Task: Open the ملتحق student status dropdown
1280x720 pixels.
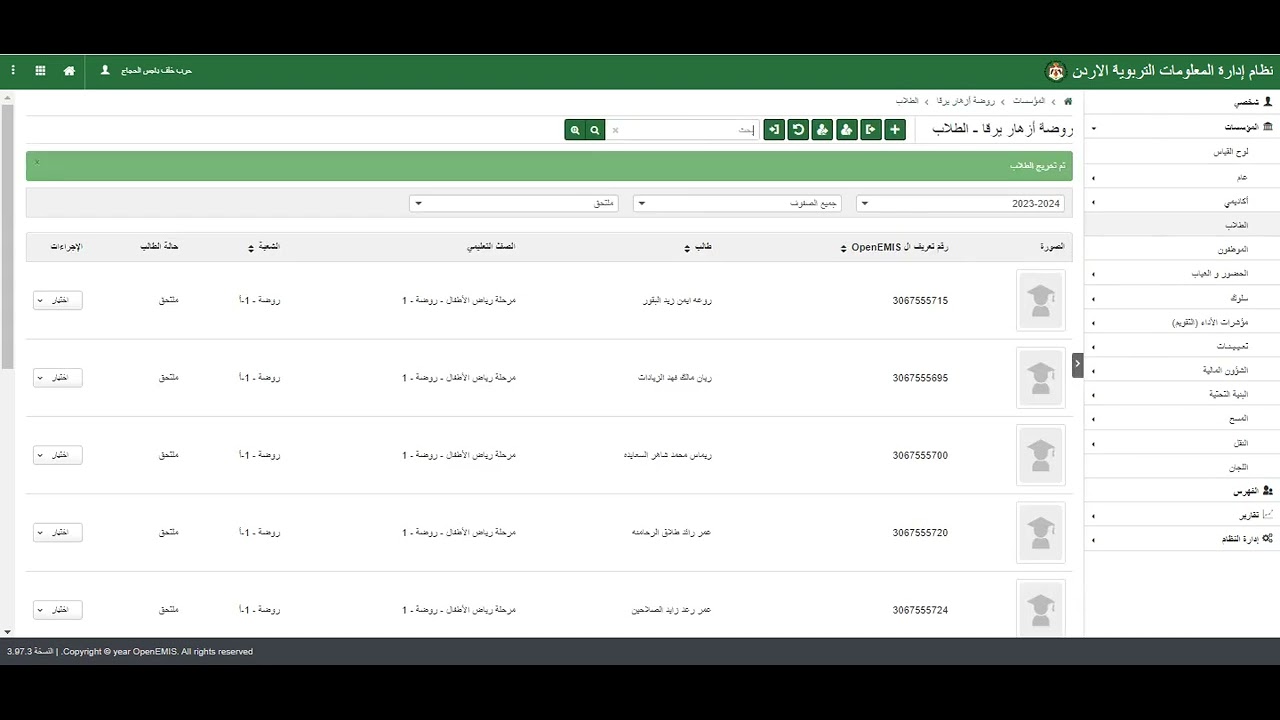Action: 514,203
